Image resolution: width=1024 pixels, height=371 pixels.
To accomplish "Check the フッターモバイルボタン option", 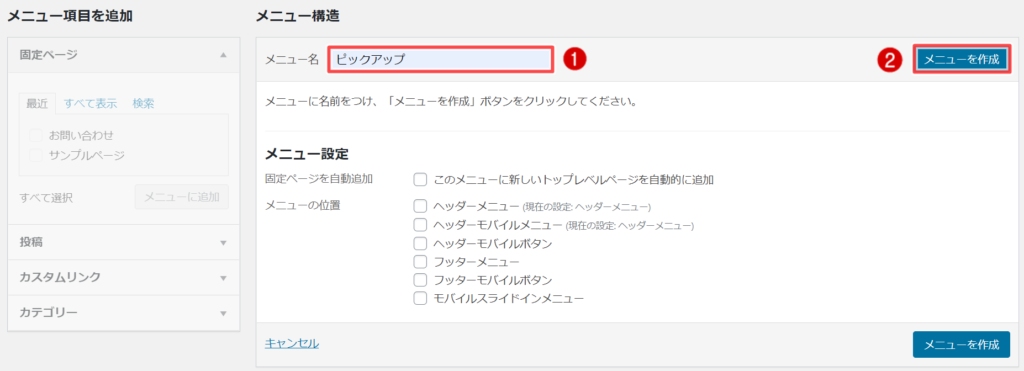I will coord(420,280).
